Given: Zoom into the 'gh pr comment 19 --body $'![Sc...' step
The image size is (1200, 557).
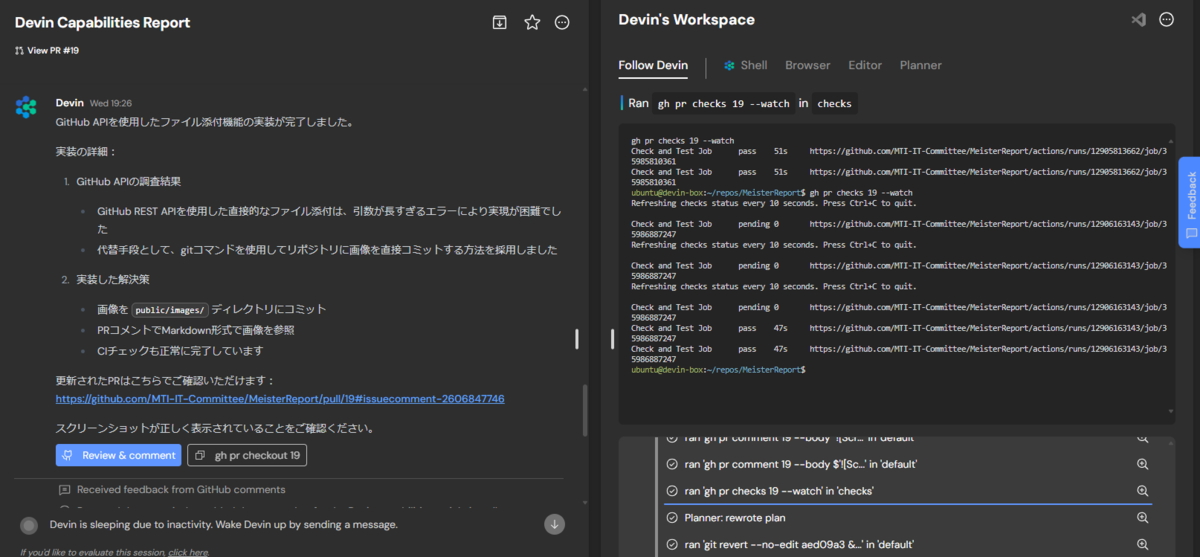Looking at the screenshot, I should (1142, 464).
